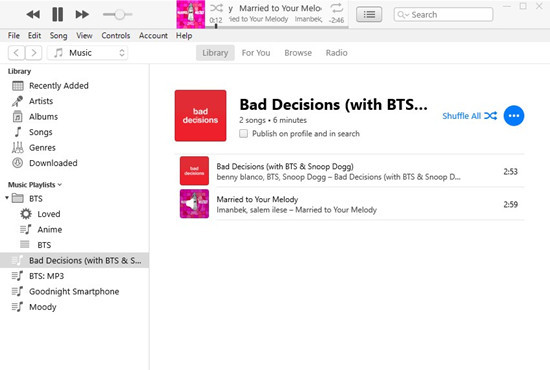Go forward with the right arrow button
Viewport: 550px width, 370px height.
coord(34,53)
